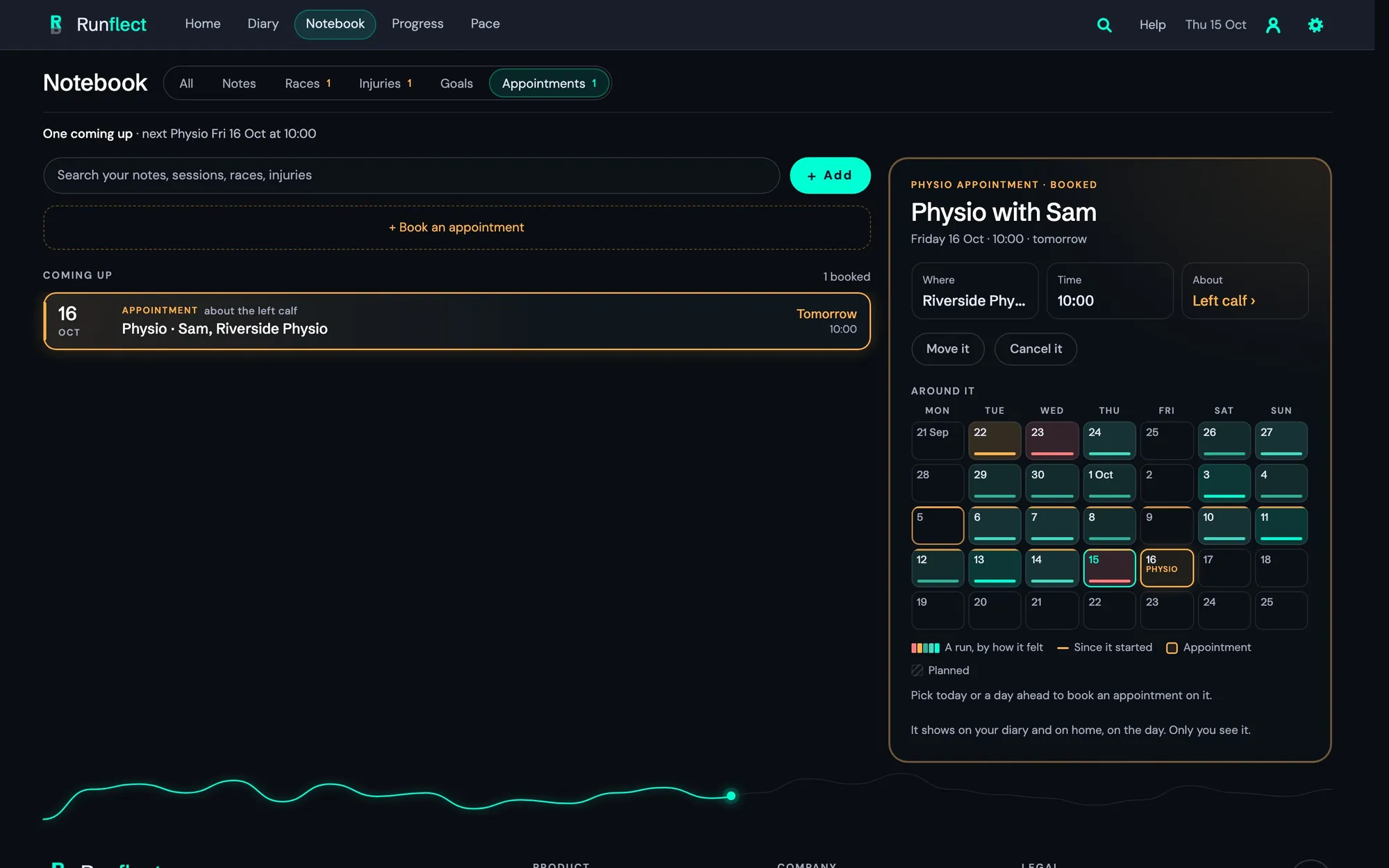Select calendar day 27 September

click(x=1281, y=440)
